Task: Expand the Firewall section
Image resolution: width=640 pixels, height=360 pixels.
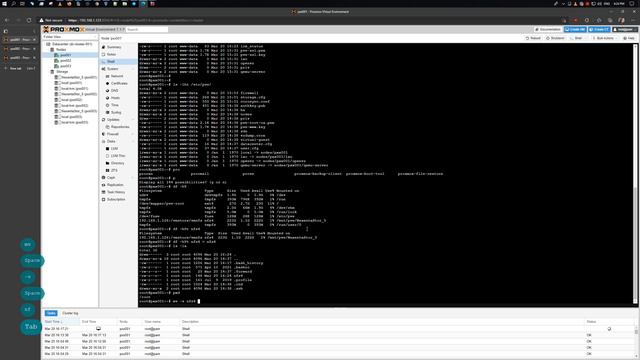Action: point(133,134)
